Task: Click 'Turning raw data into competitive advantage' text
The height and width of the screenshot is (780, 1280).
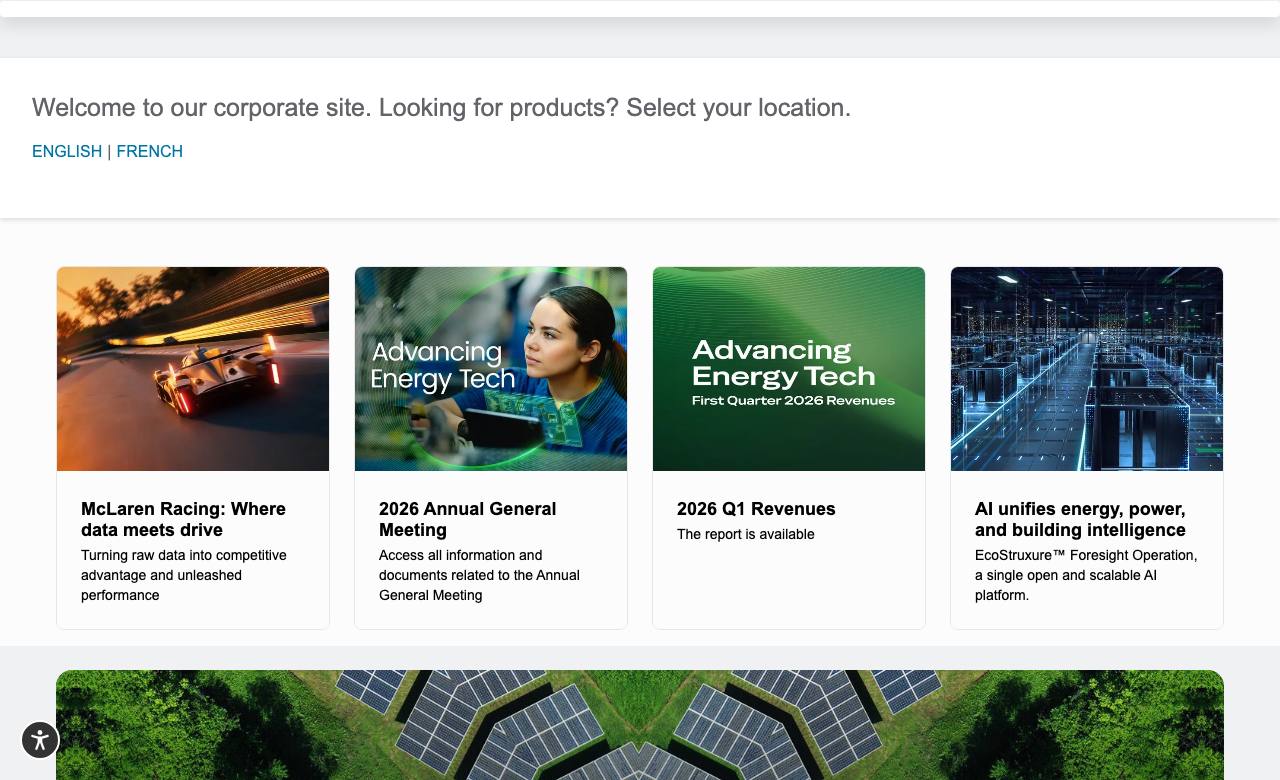Action: coord(184,575)
